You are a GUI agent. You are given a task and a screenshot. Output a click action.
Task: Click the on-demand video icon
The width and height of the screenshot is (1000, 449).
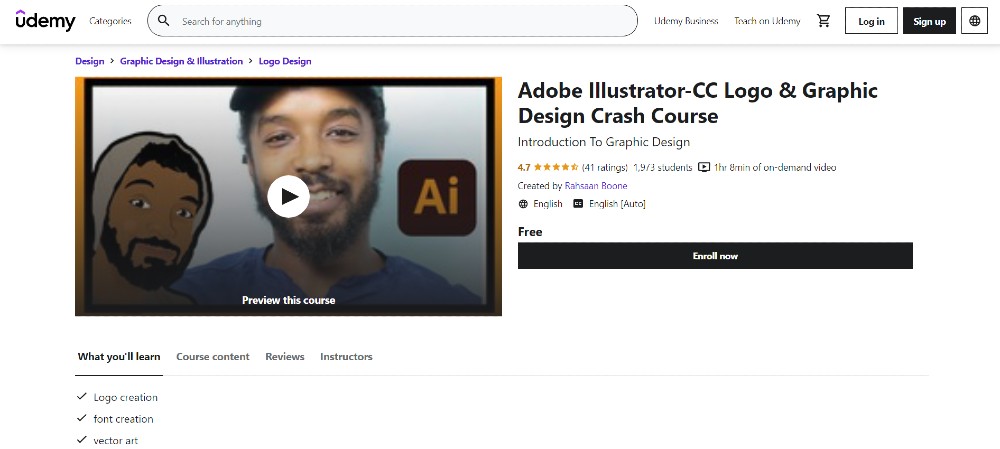[x=704, y=168]
